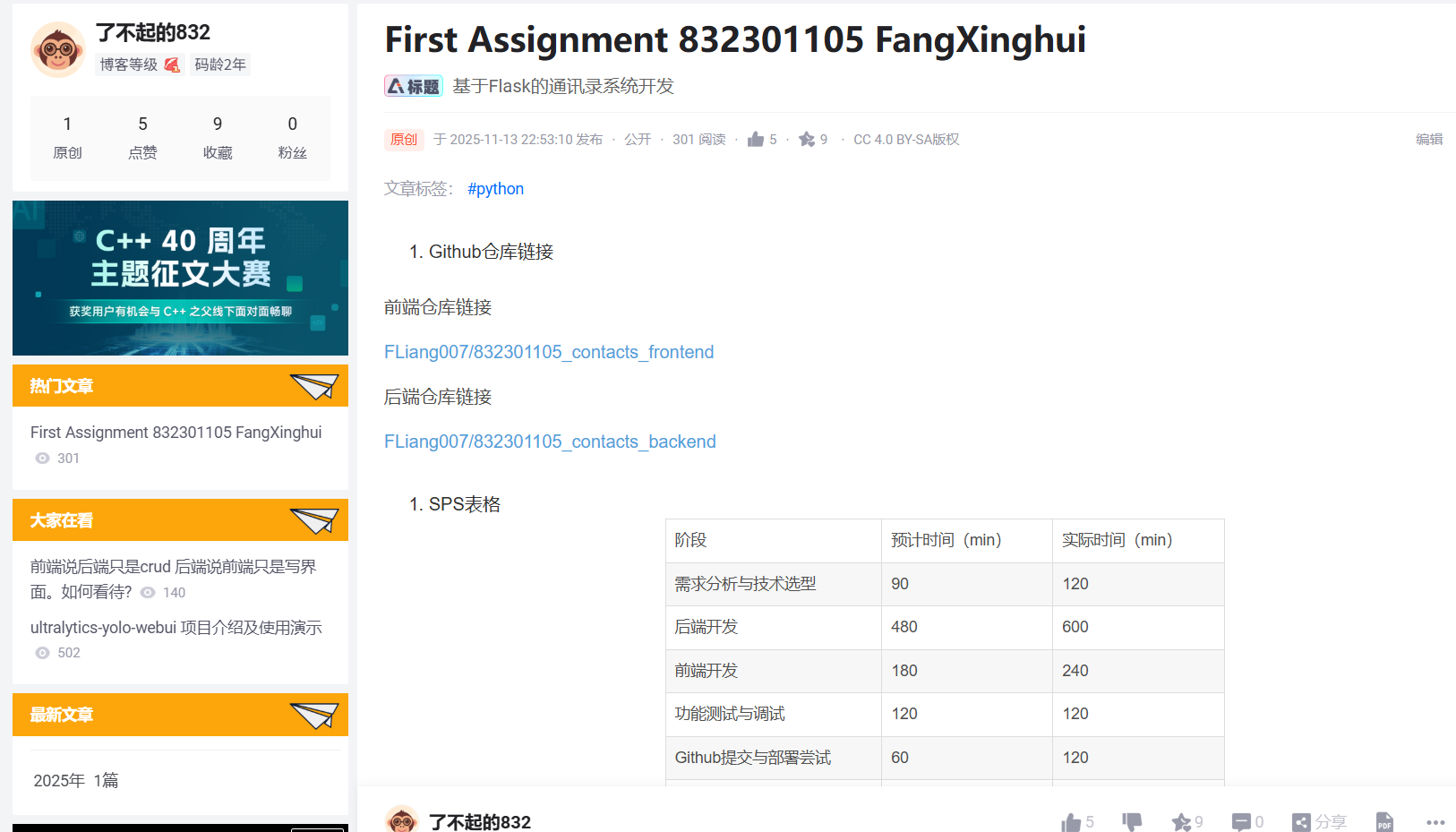Click table header 实际时间（min）
Screen dimensions: 1456x832
coord(1138,540)
